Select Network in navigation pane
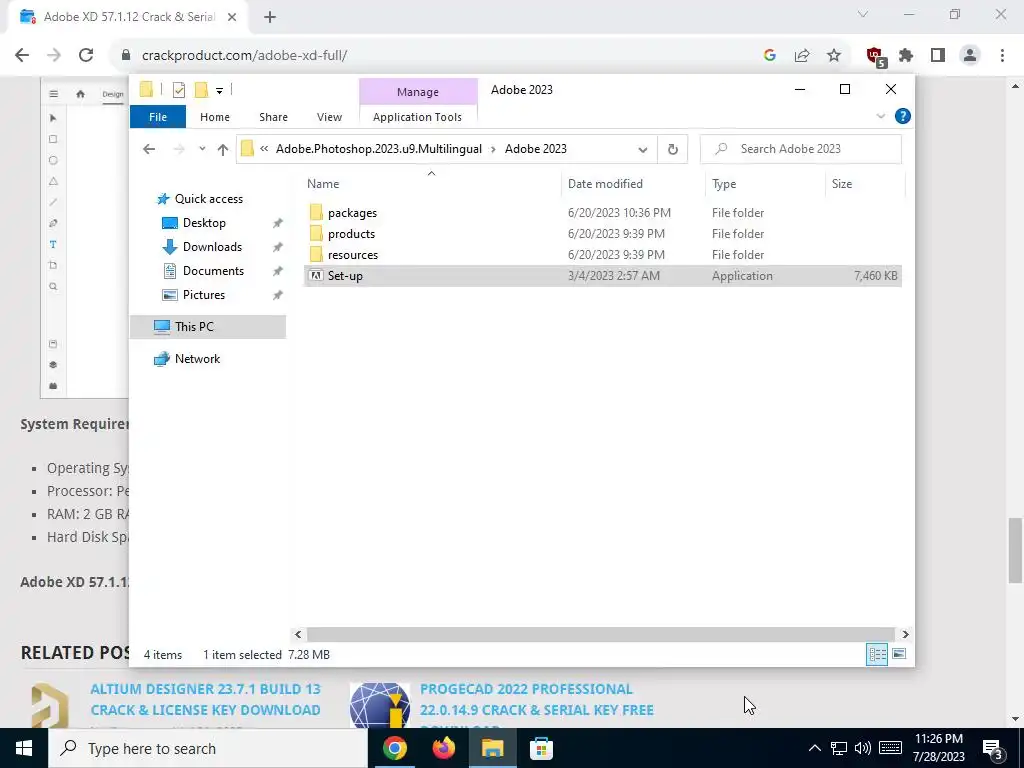The image size is (1024, 768). click(197, 359)
